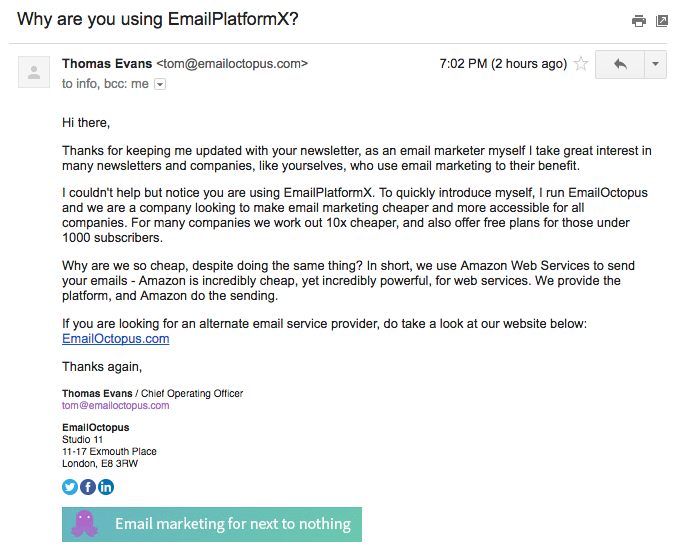Open the More options dropdown beside reply

click(655, 64)
